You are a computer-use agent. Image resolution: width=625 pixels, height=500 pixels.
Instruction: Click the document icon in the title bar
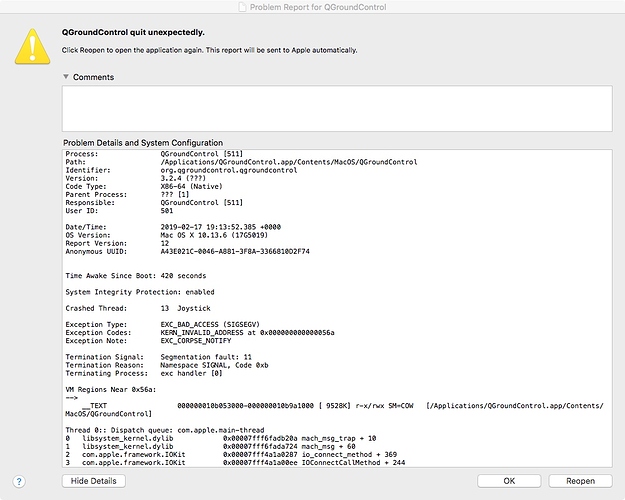coord(242,7)
